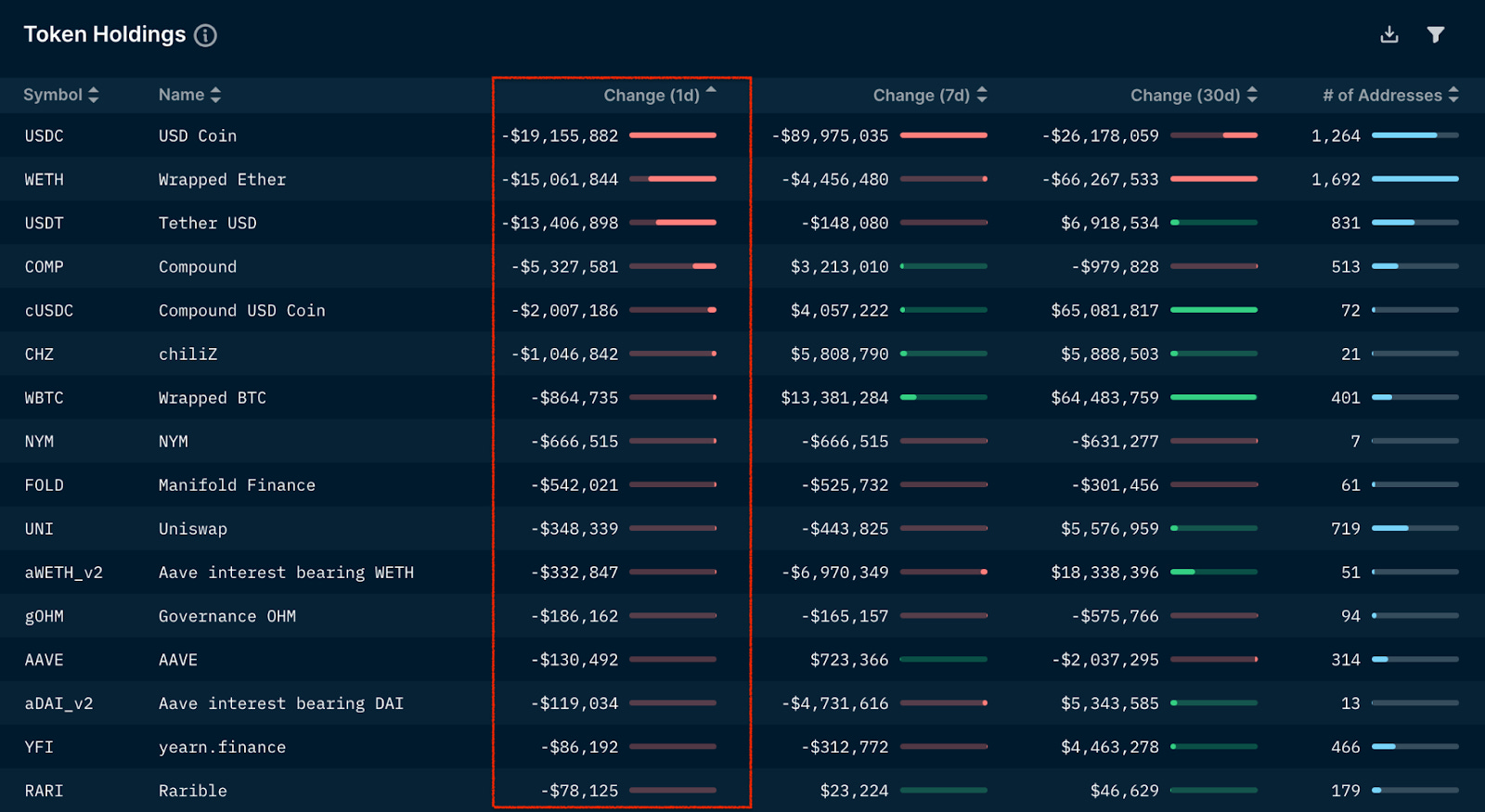Click the -$15,061,844 1d change value
The height and width of the screenshot is (812, 1485).
[x=560, y=179]
